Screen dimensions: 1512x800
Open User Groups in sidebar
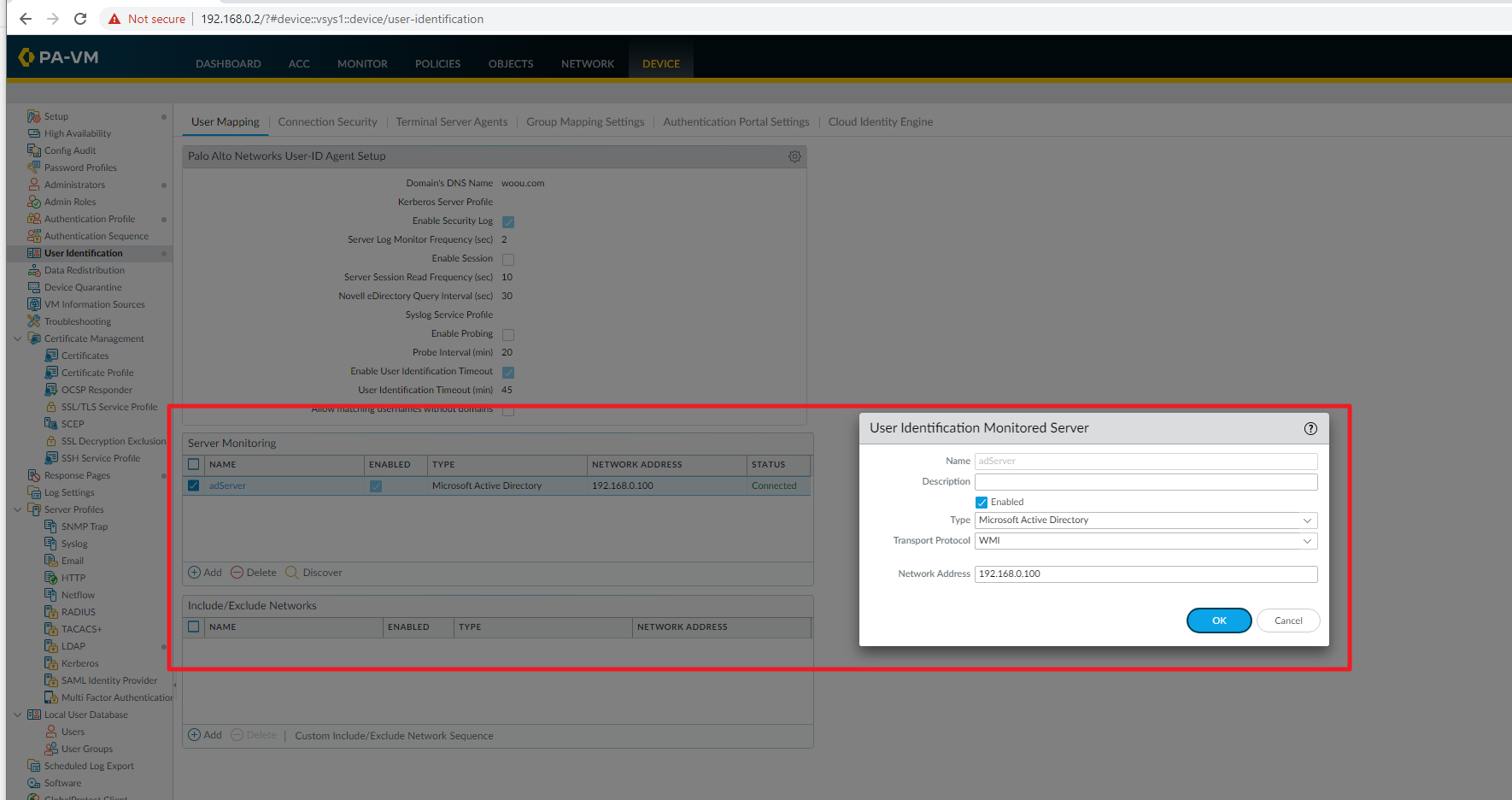coord(87,749)
